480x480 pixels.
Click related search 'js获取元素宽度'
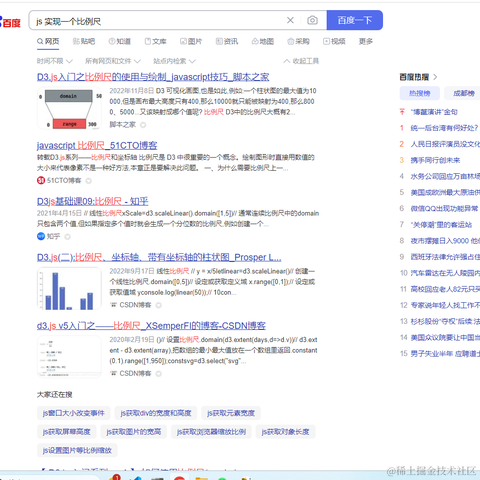(x=231, y=413)
